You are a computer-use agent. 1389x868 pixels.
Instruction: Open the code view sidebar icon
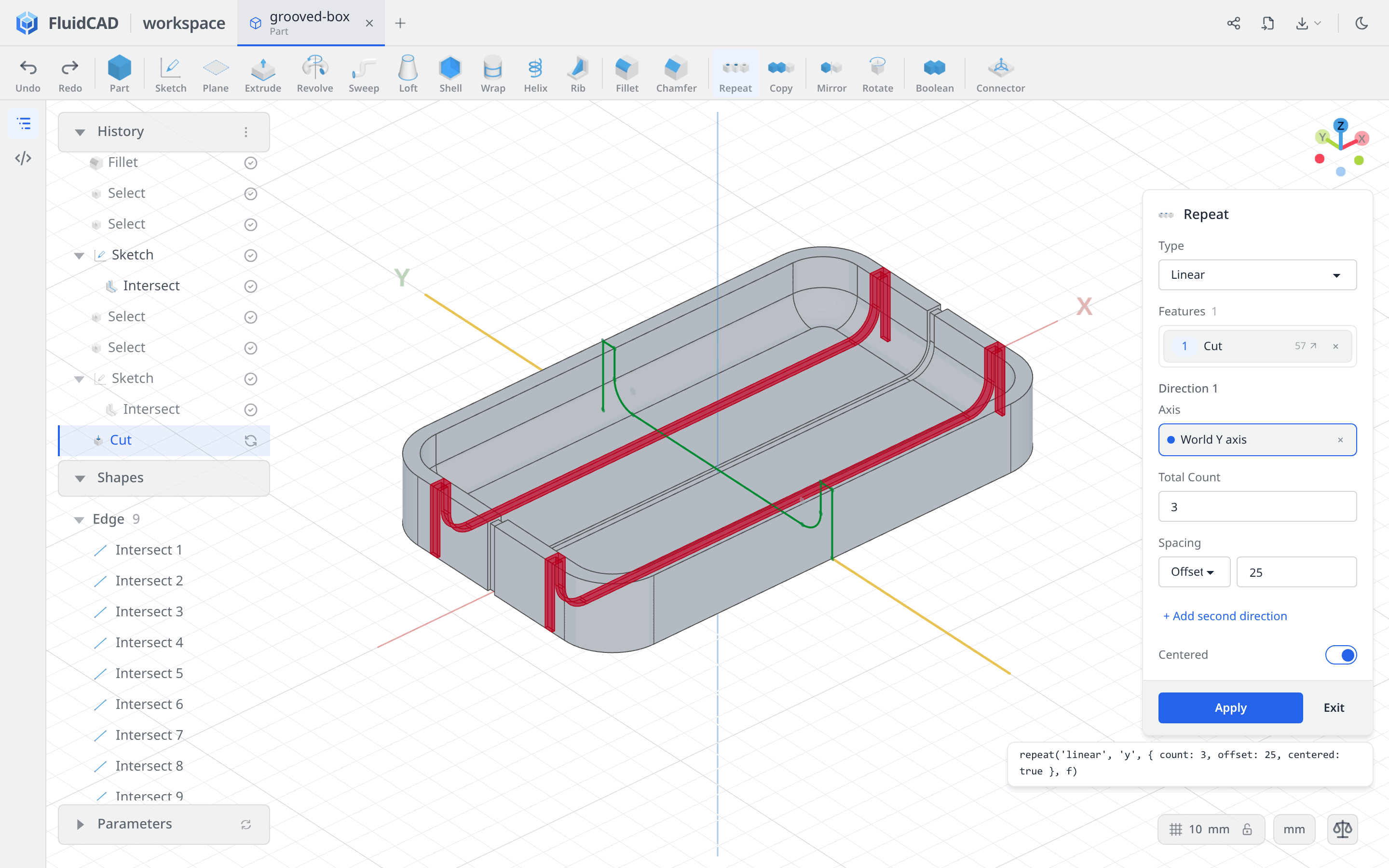click(x=24, y=159)
